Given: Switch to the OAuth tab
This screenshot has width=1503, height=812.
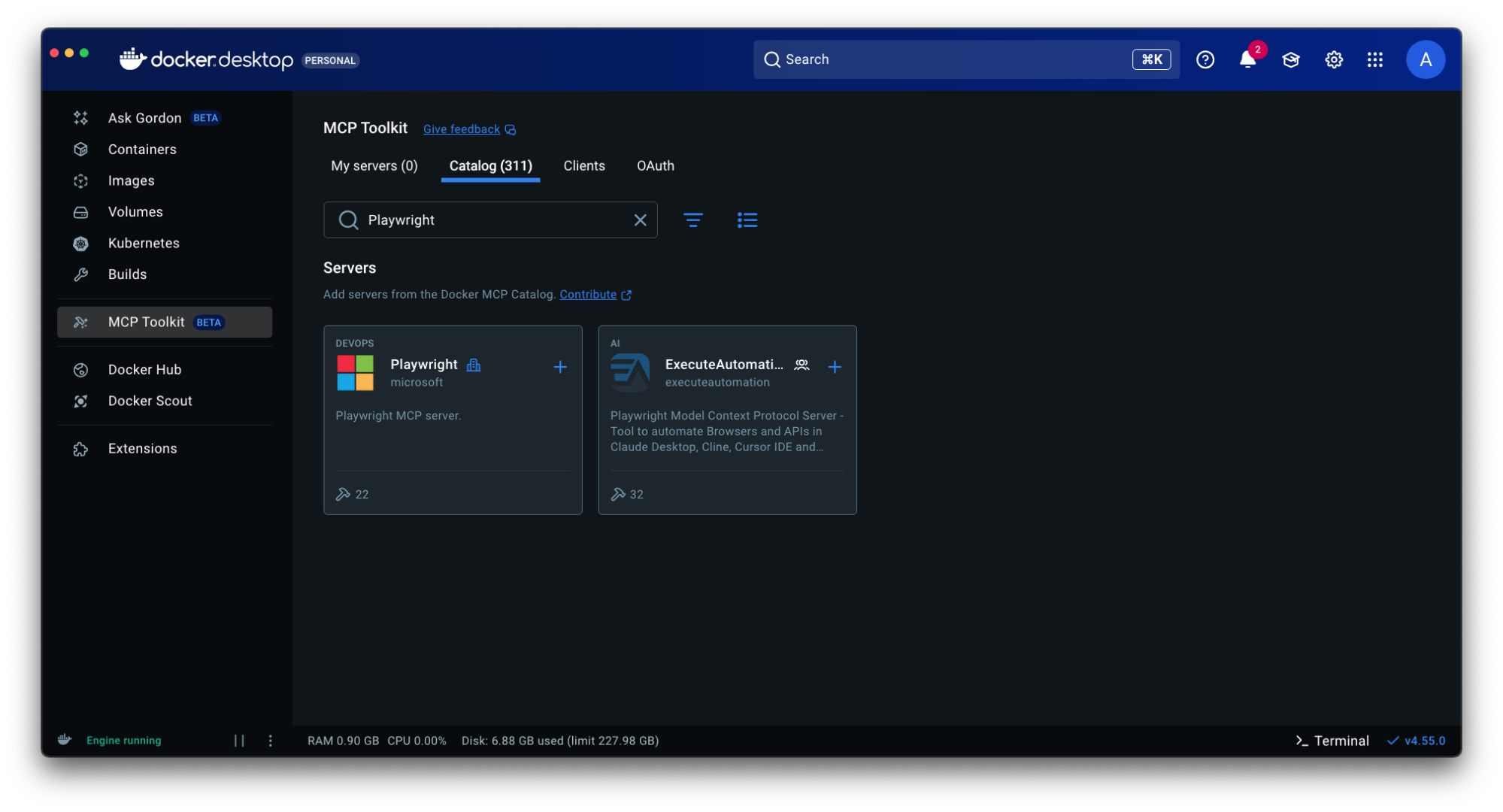Looking at the screenshot, I should click(654, 165).
